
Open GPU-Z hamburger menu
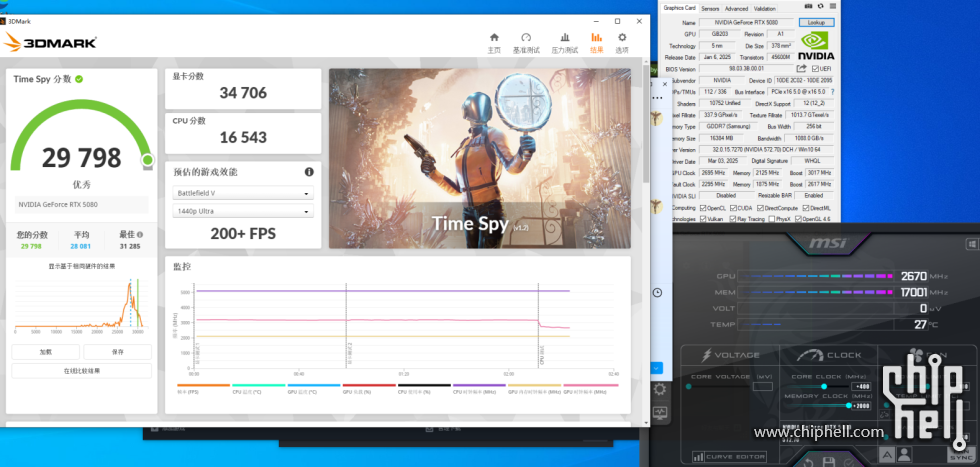[832, 6]
